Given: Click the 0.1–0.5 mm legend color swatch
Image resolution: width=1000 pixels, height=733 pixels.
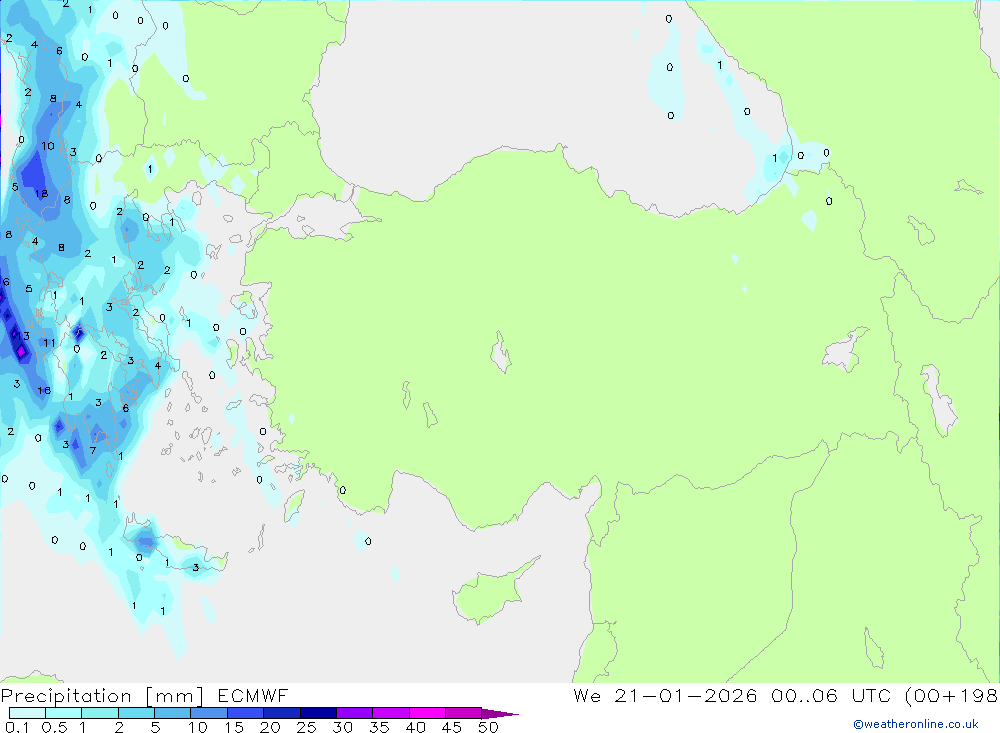Looking at the screenshot, I should (x=27, y=713).
